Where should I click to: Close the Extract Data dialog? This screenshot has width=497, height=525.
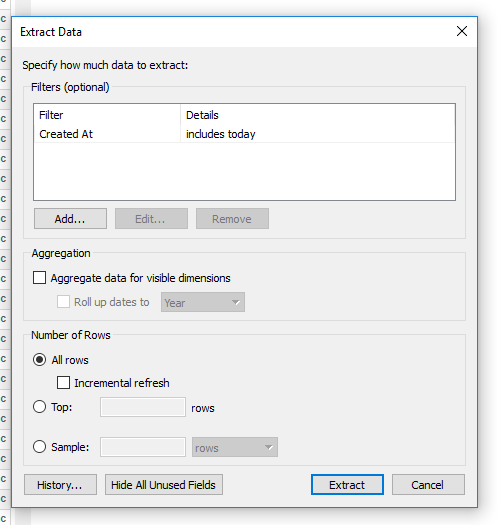pos(462,31)
